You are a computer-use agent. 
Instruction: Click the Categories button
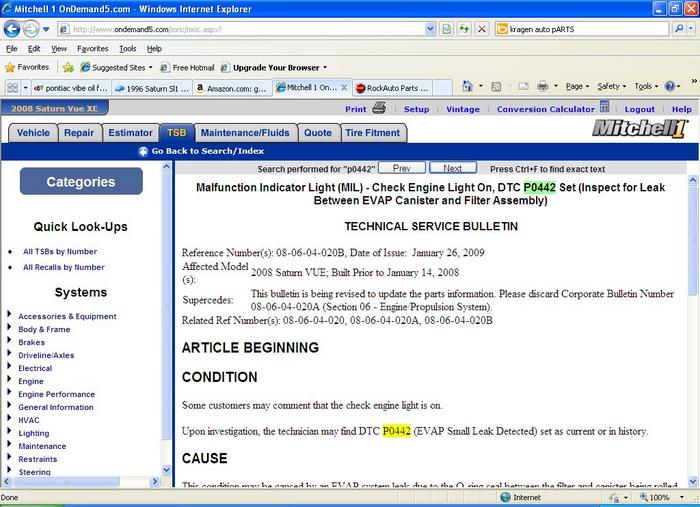tap(81, 181)
